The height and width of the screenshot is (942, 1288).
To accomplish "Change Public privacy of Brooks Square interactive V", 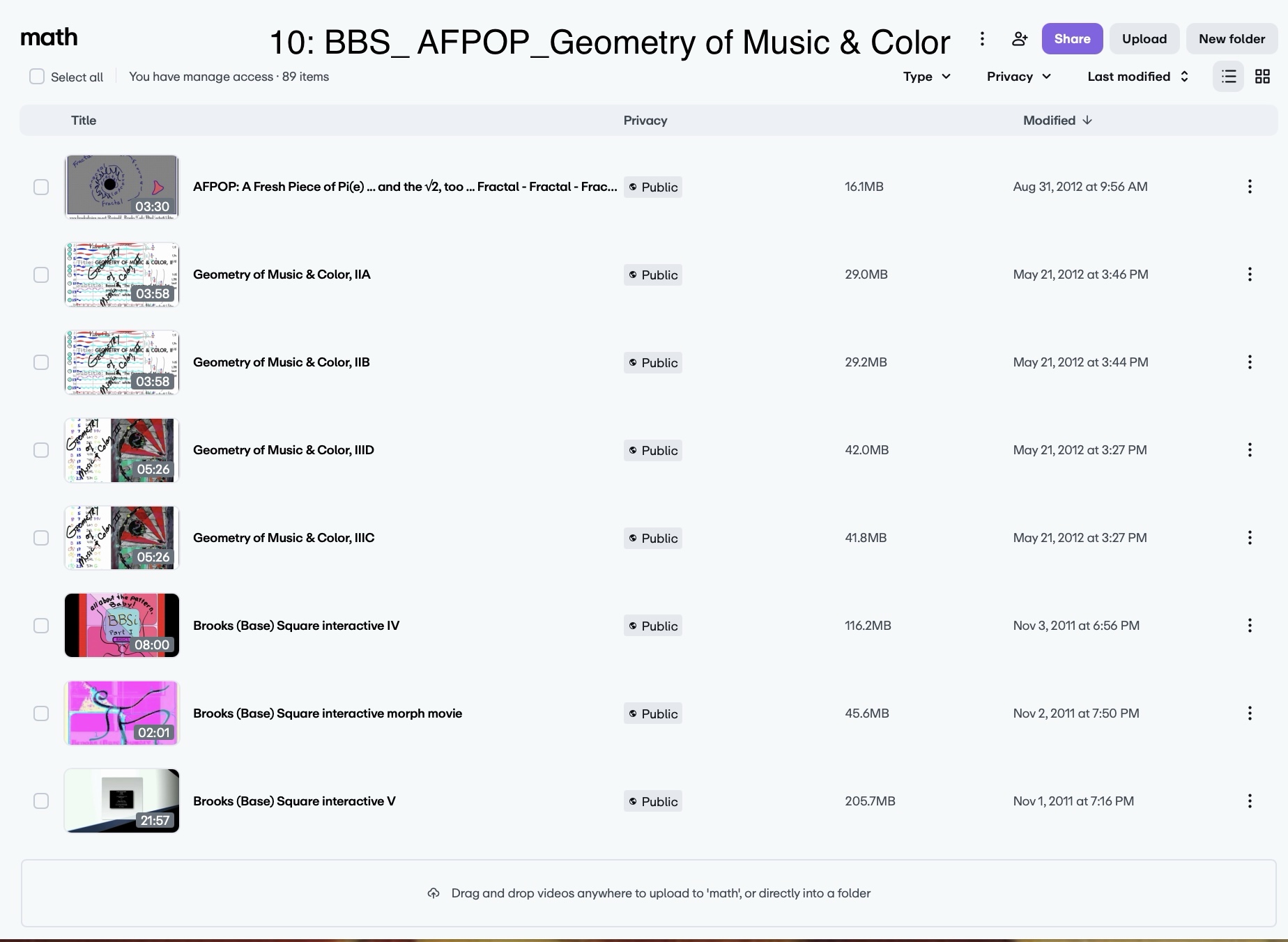I will 653,801.
